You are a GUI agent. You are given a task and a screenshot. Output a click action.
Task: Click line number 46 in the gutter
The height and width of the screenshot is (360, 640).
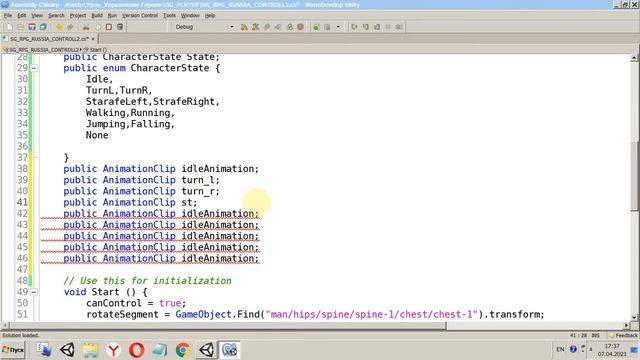tap(22, 258)
